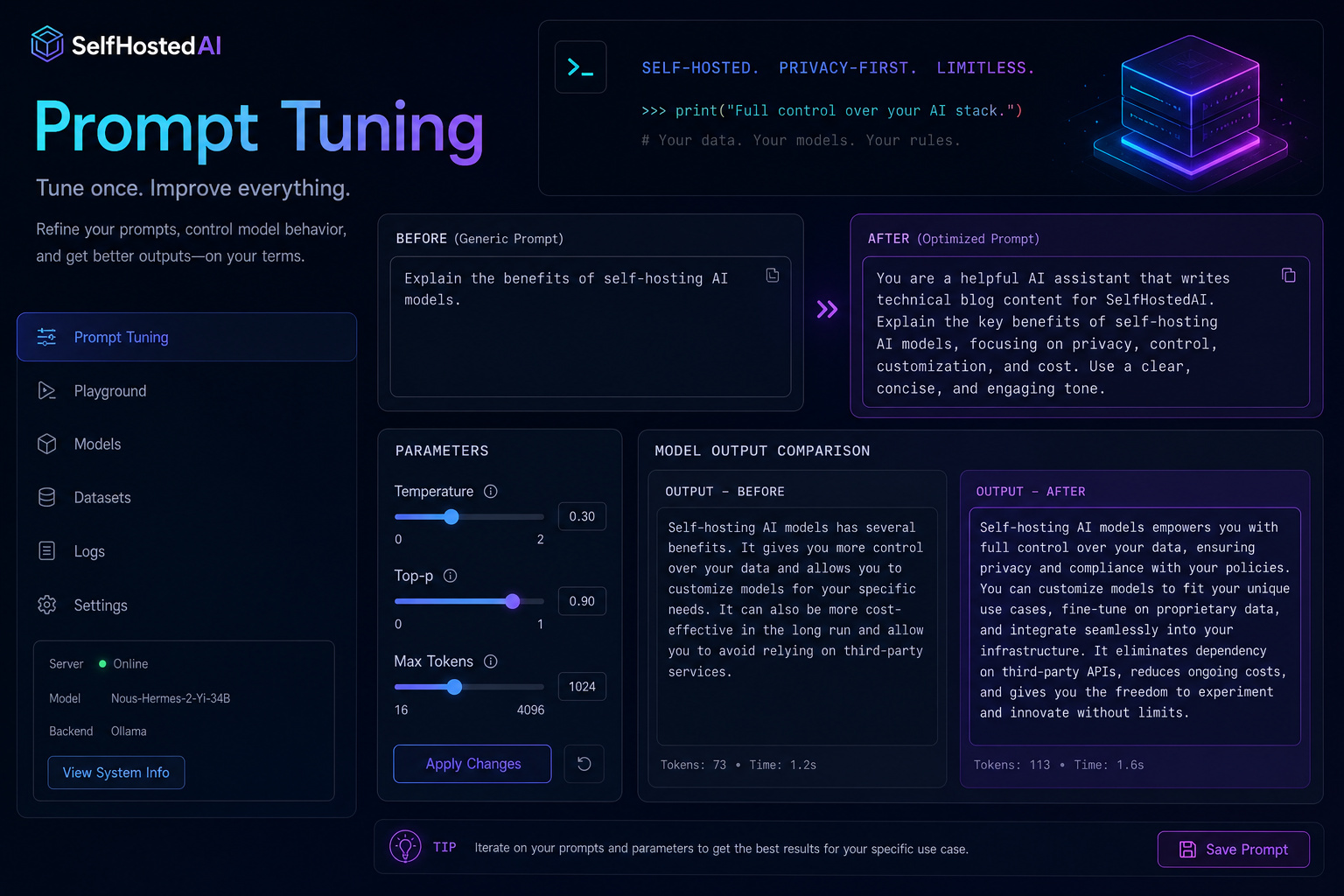Click the Save Prompt button
This screenshot has height=896, width=1344.
click(1234, 850)
